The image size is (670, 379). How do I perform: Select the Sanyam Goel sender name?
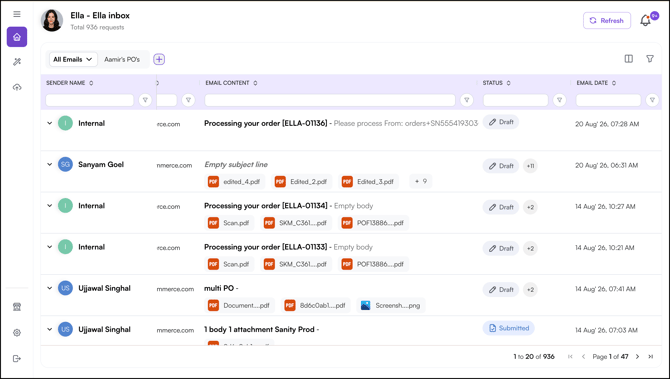click(101, 165)
